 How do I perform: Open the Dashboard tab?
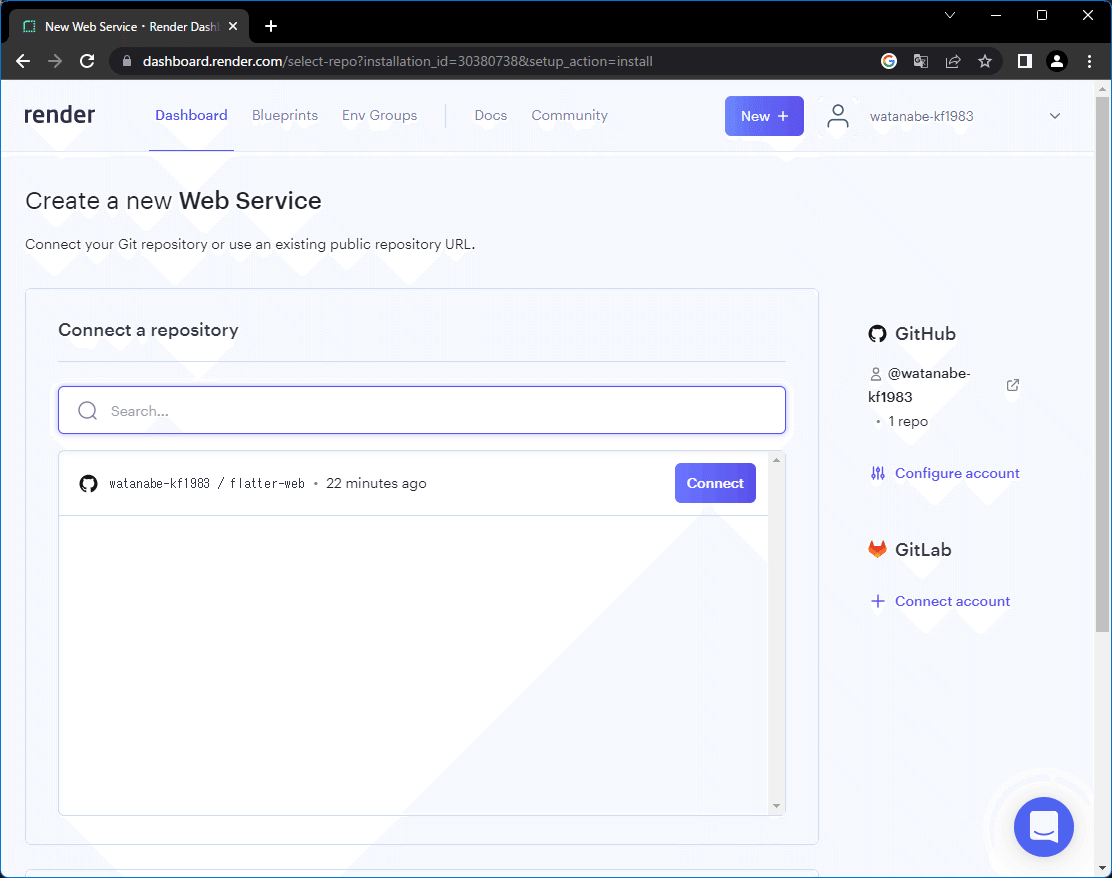(x=191, y=115)
